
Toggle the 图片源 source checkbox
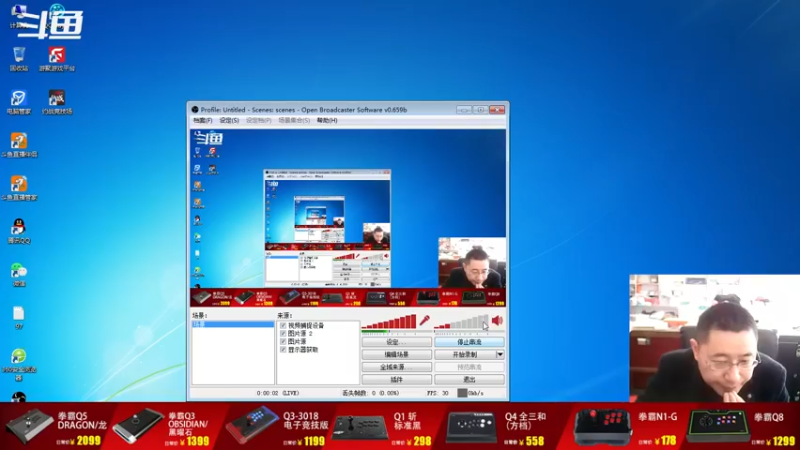[283, 341]
